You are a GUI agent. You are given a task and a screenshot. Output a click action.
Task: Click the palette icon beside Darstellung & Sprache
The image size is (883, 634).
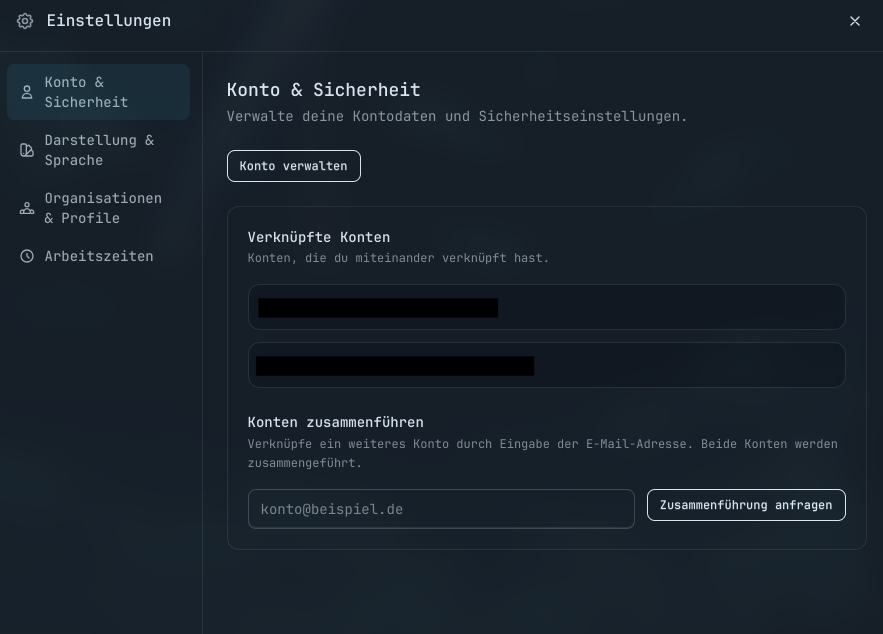pos(27,150)
